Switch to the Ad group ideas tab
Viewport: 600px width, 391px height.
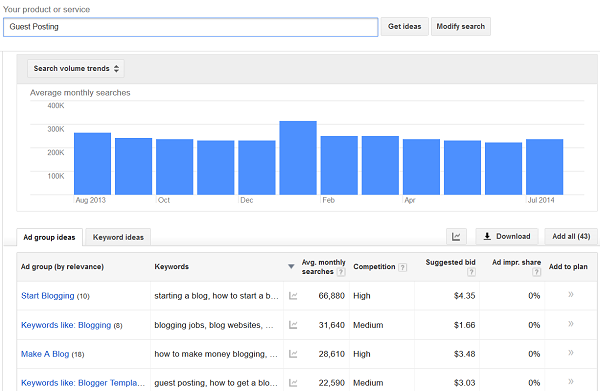point(49,237)
